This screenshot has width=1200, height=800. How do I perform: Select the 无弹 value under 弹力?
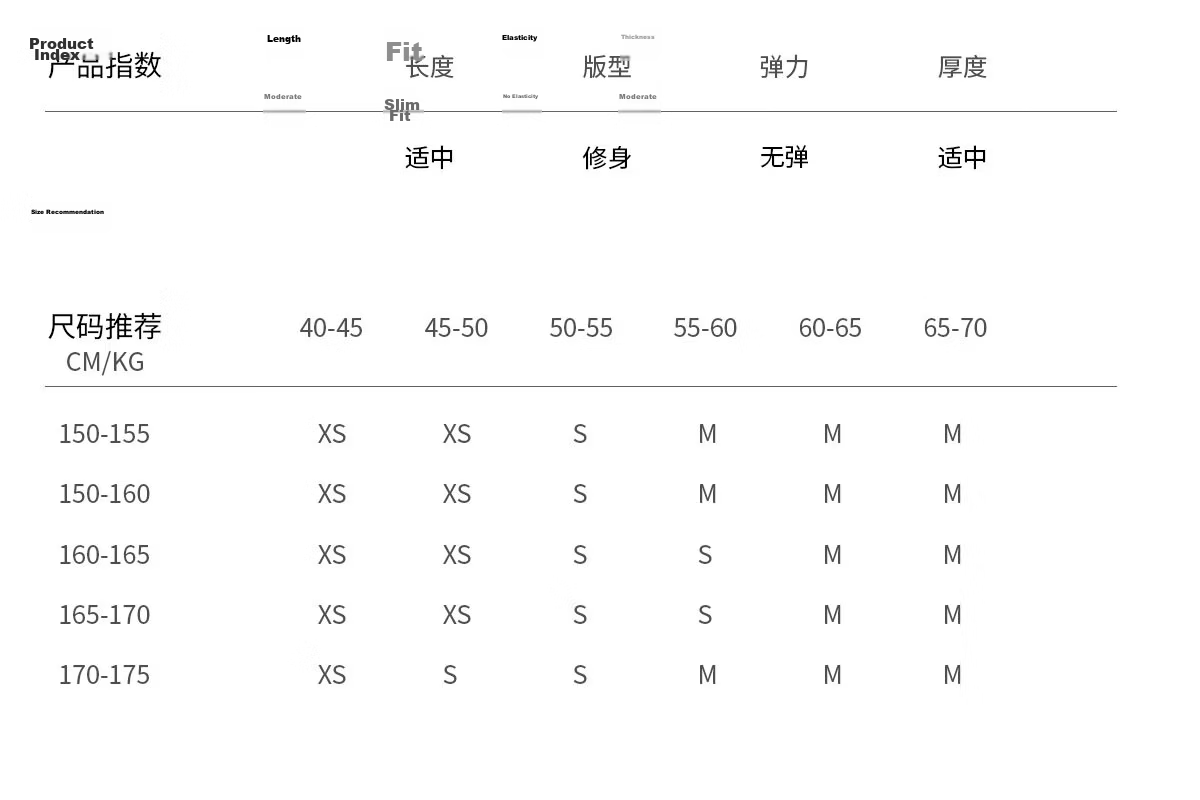tap(784, 157)
